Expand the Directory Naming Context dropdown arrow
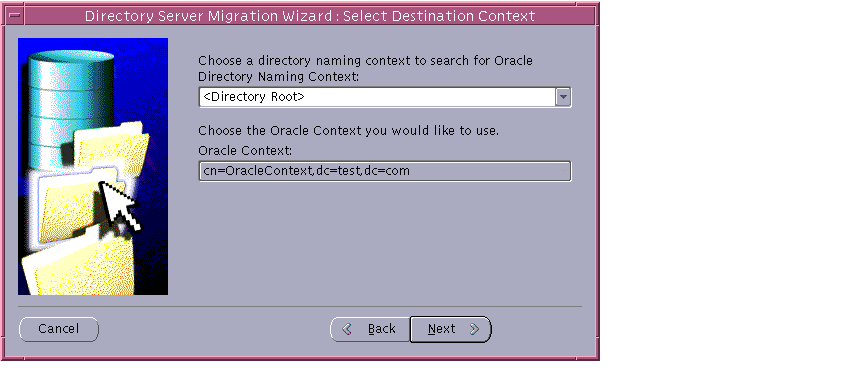The height and width of the screenshot is (389, 862). [563, 97]
